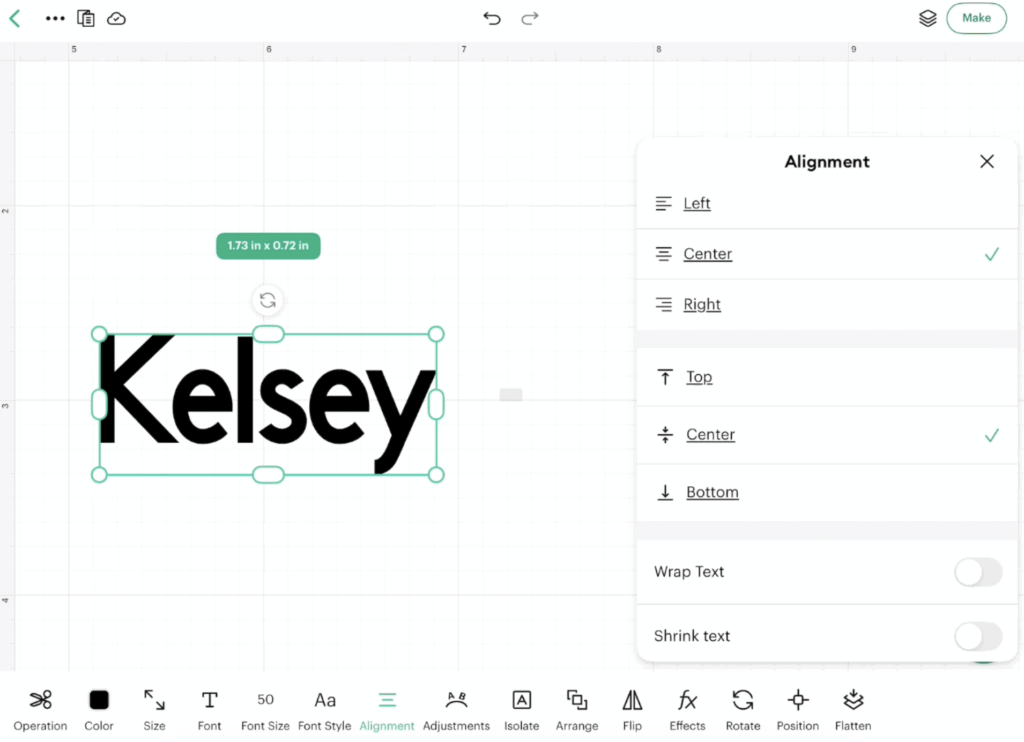This screenshot has width=1024, height=742.
Task: Undo the last action
Action: (x=492, y=18)
